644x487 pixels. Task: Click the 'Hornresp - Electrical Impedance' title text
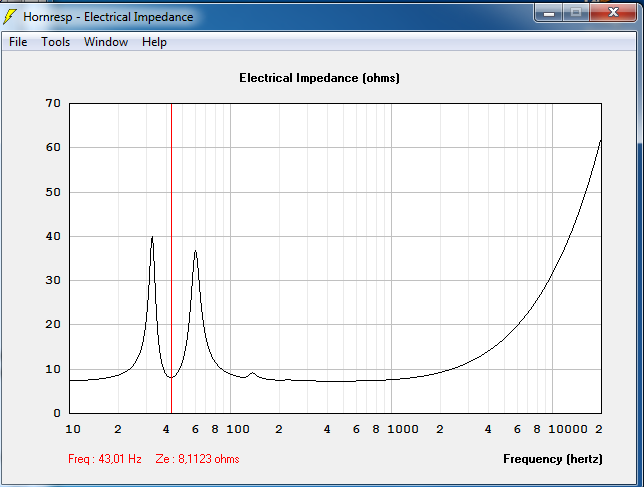click(x=108, y=17)
